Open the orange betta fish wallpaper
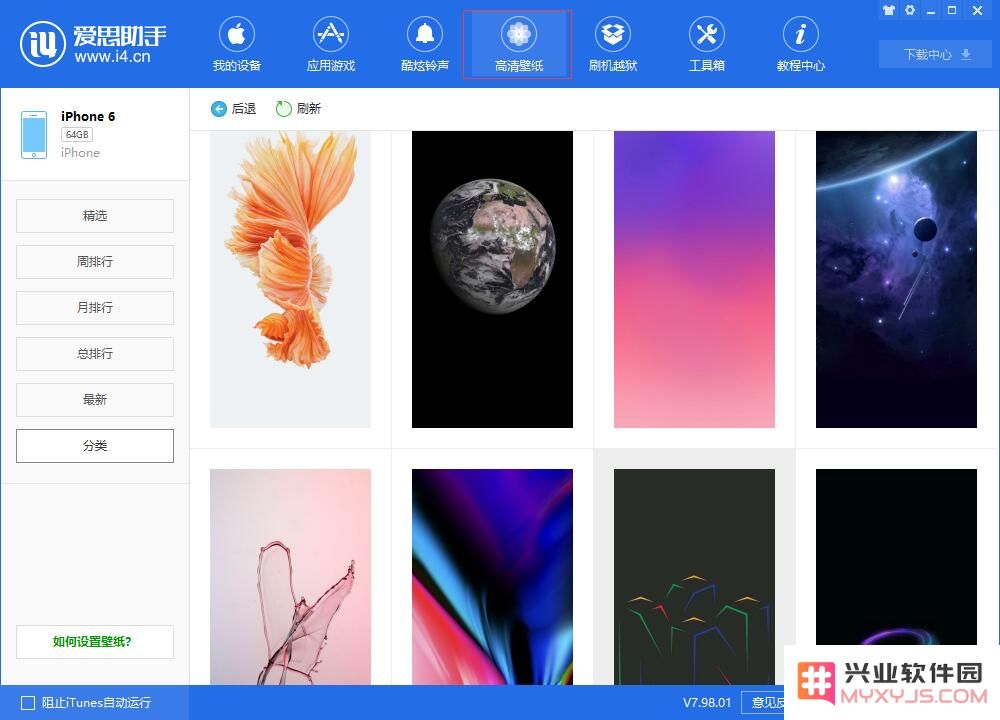1000x720 pixels. click(x=290, y=279)
